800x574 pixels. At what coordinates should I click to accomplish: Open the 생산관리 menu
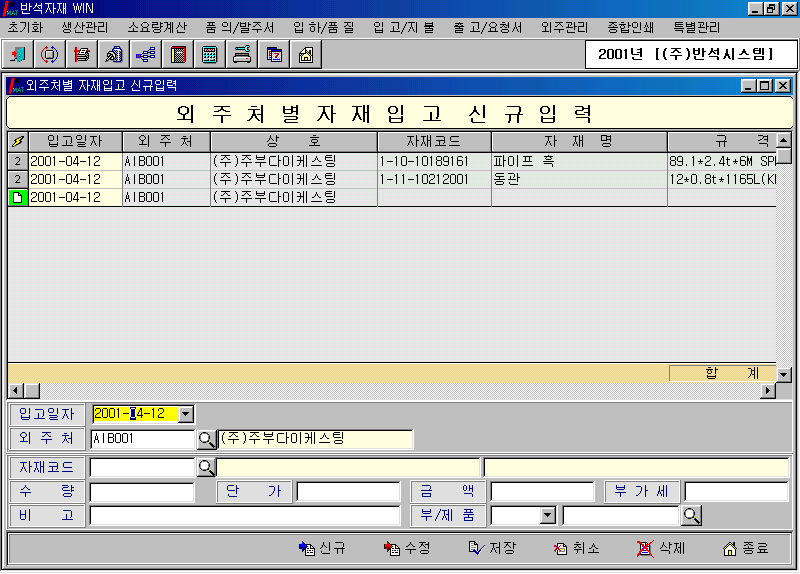click(x=84, y=27)
